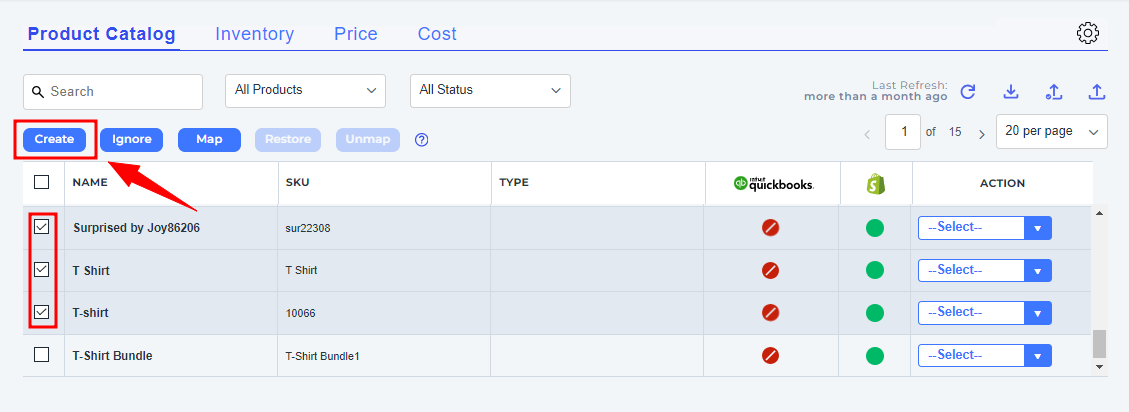Click the upload icon with the small circle
Image resolution: width=1129 pixels, height=412 pixels.
click(1053, 92)
